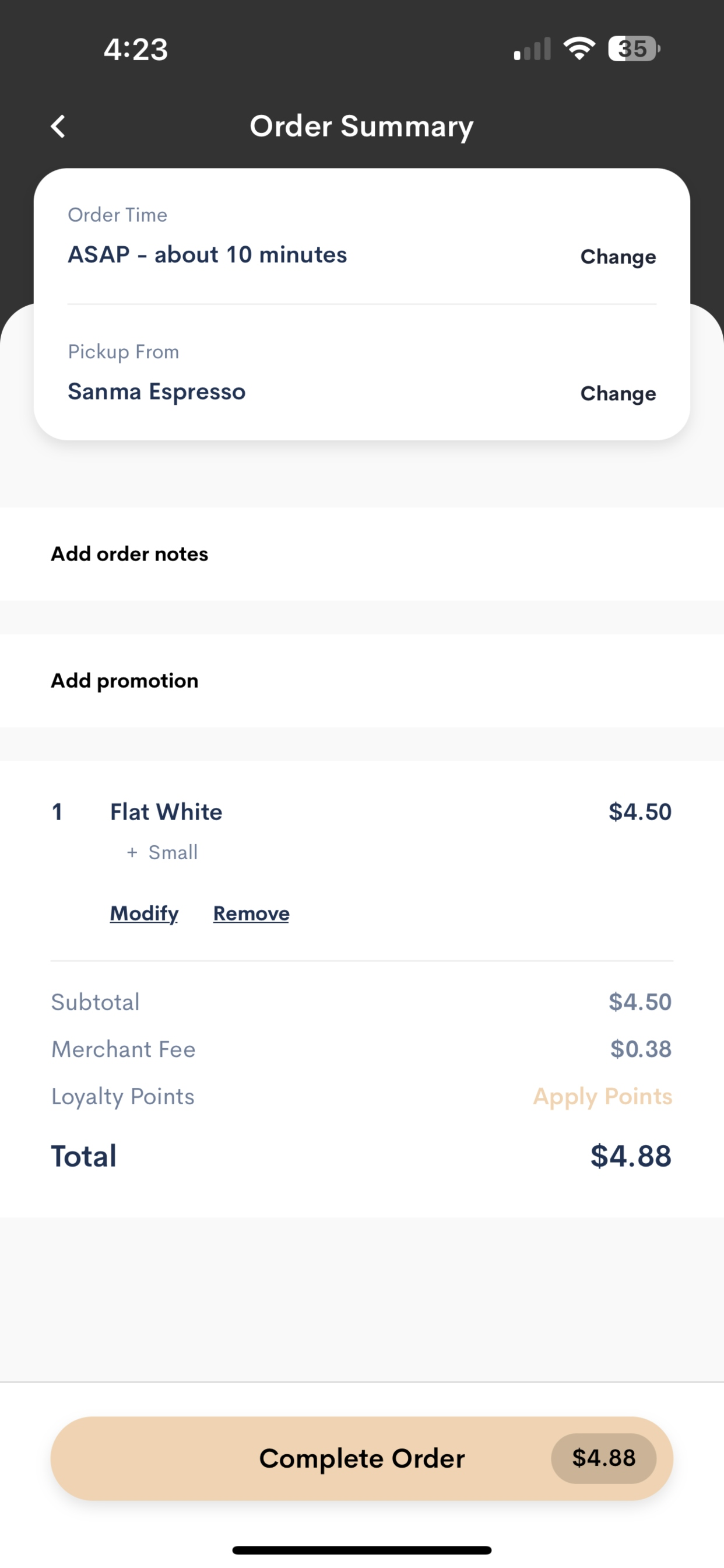Apply Points for loyalty
The height and width of the screenshot is (1568, 724).
coord(602,1097)
